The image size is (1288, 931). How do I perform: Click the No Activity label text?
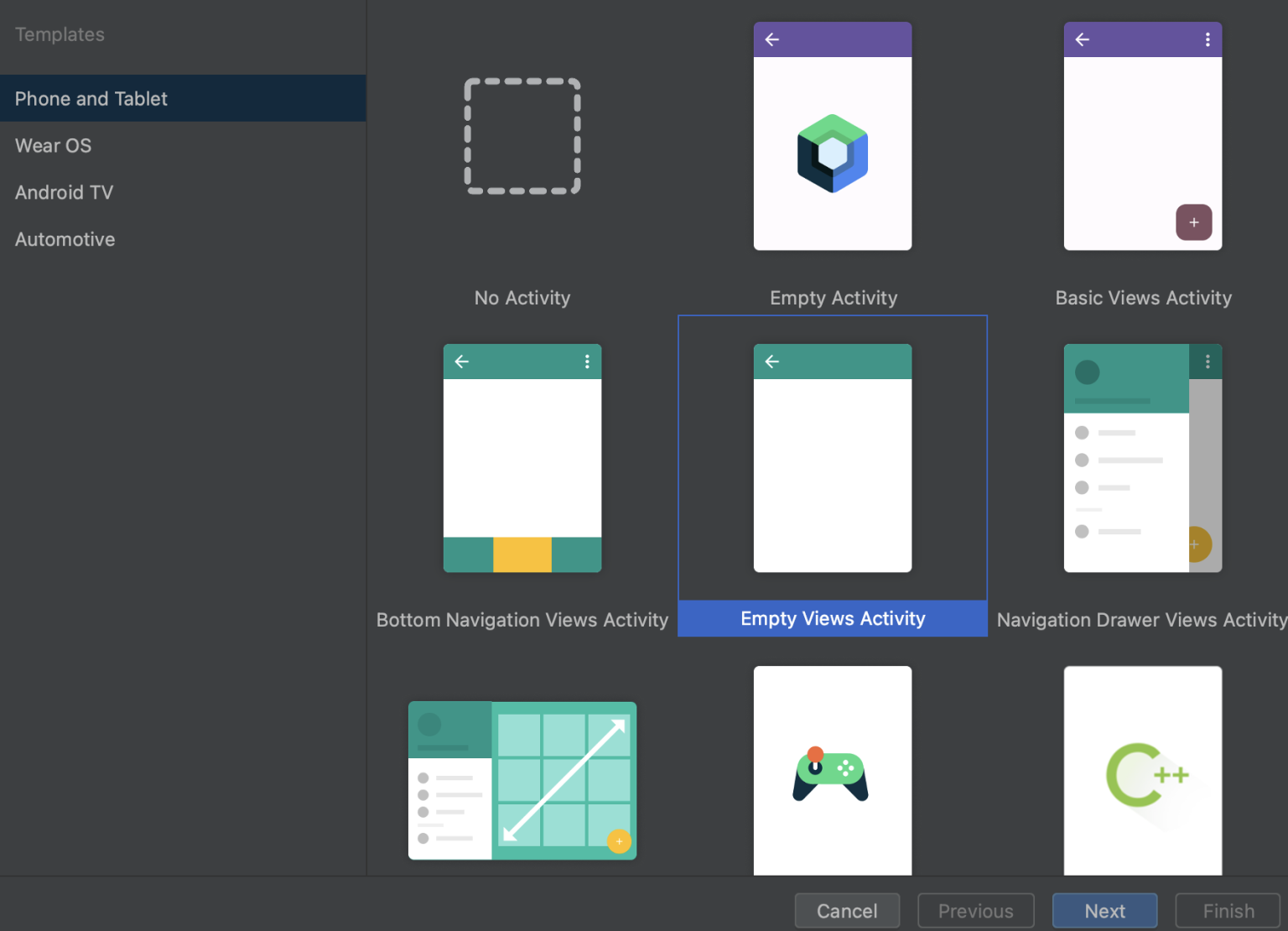pyautogui.click(x=522, y=299)
